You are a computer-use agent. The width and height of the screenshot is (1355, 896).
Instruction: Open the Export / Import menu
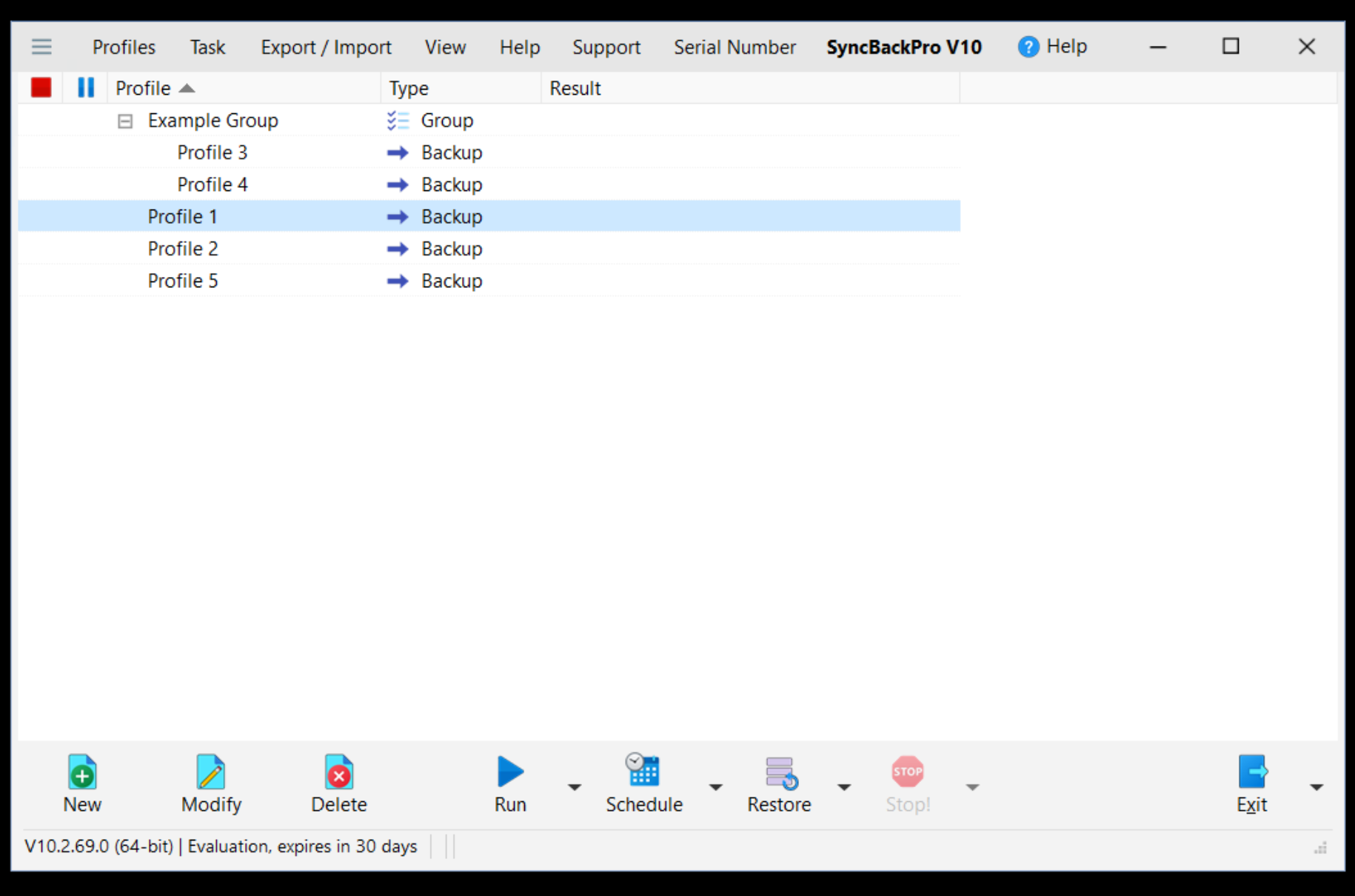tap(326, 47)
